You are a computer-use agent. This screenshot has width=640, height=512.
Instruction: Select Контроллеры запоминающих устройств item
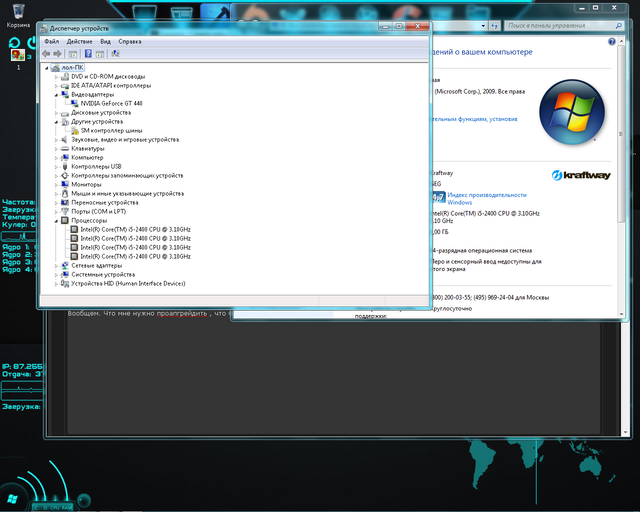(127, 176)
